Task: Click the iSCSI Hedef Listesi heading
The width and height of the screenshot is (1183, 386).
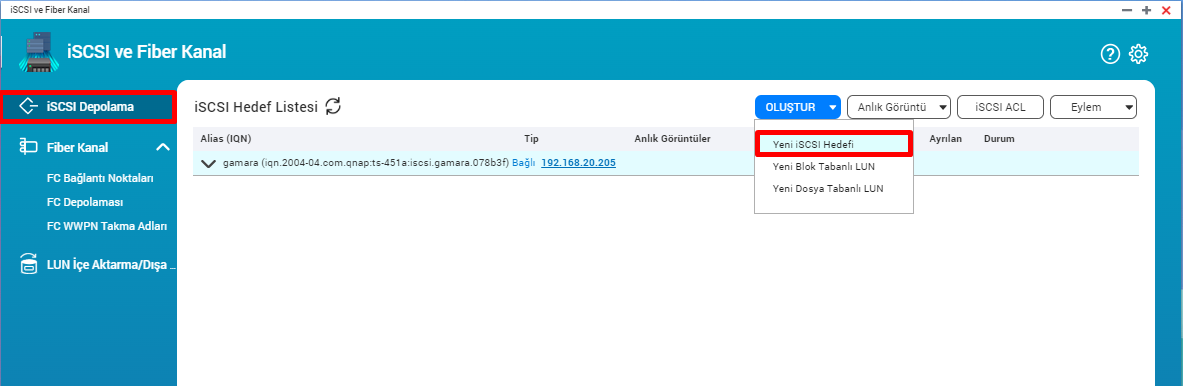Action: (256, 107)
